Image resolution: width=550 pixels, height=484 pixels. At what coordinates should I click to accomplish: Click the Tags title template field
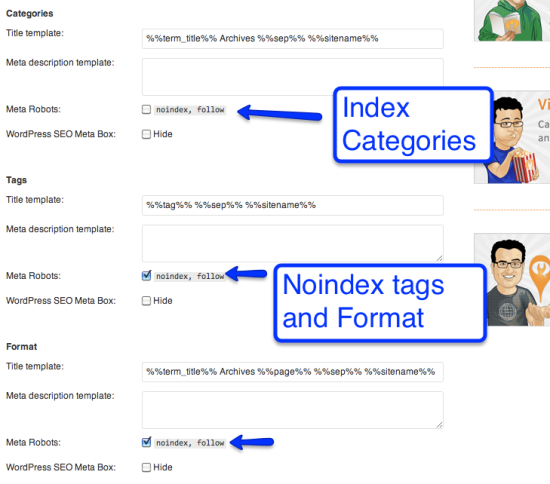pos(293,205)
